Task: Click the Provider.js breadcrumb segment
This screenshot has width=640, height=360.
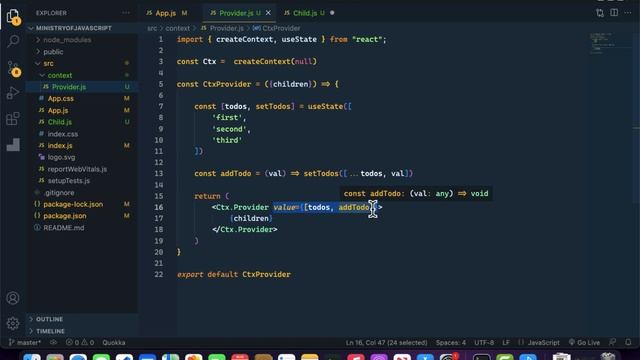Action: (222, 28)
